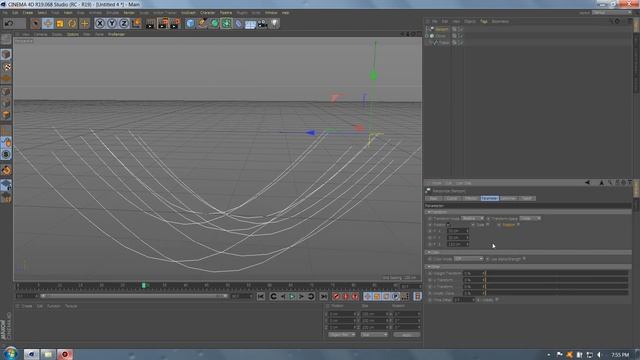Viewport: 640px width, 360px height.
Task: Go to start of timeline
Action: tap(261, 296)
